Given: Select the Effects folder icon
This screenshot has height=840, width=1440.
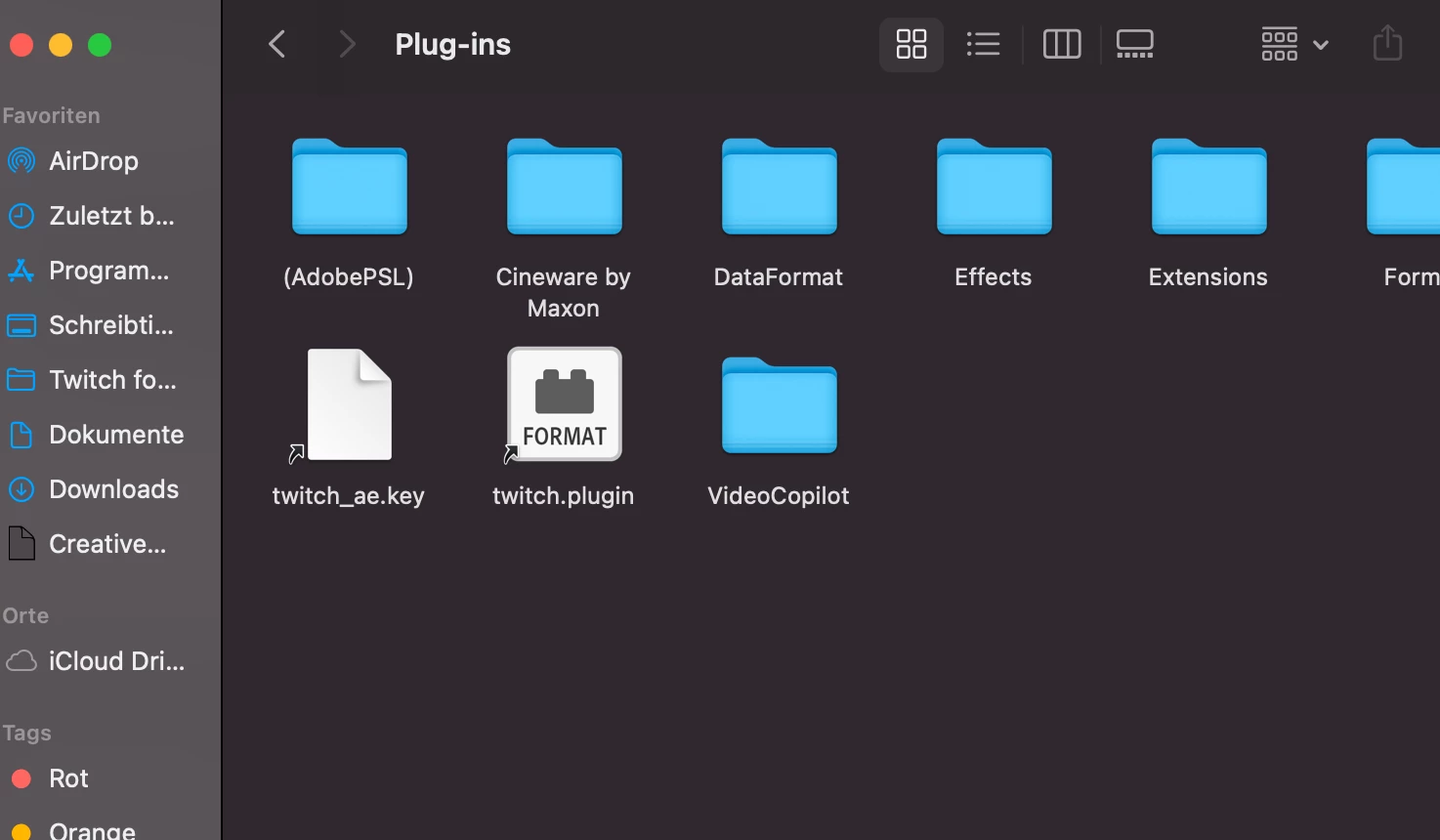Looking at the screenshot, I should (995, 187).
